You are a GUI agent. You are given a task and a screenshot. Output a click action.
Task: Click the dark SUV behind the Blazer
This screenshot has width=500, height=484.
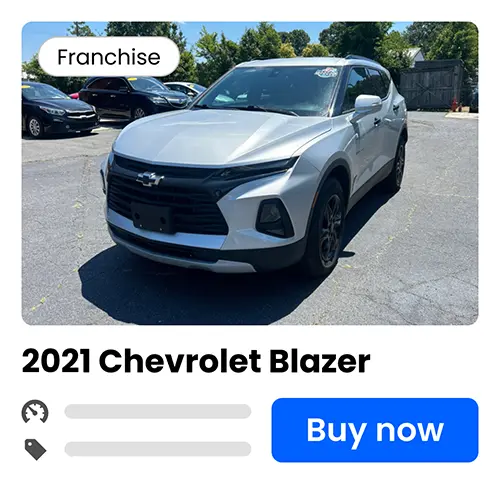133,97
